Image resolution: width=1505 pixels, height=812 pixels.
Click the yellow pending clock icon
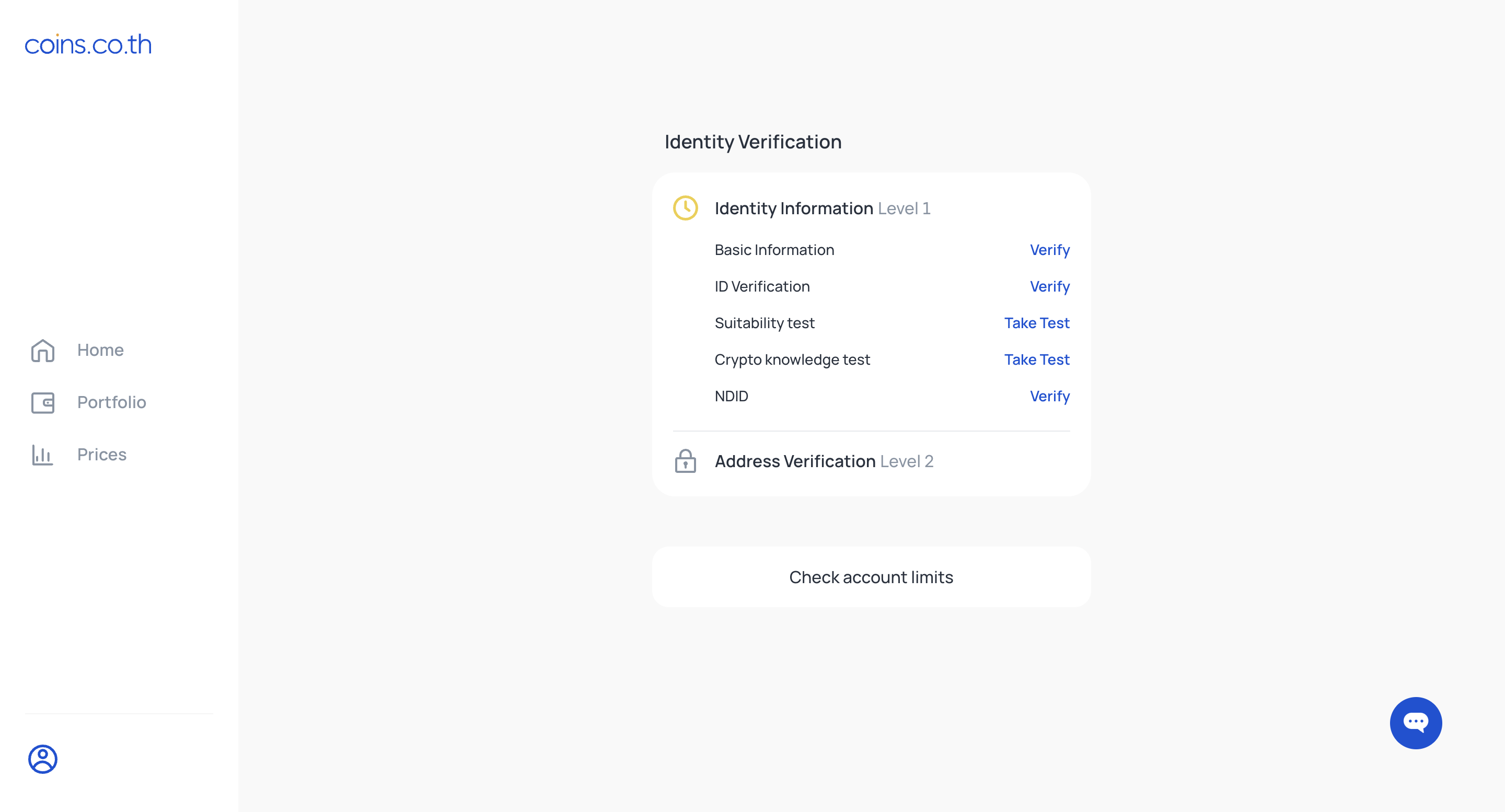coord(685,208)
